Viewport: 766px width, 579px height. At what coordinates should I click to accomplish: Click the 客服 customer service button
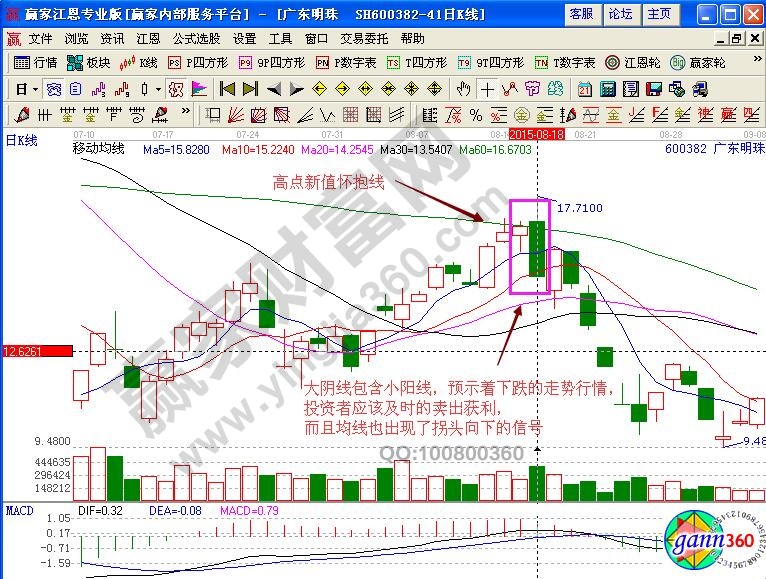coord(580,13)
